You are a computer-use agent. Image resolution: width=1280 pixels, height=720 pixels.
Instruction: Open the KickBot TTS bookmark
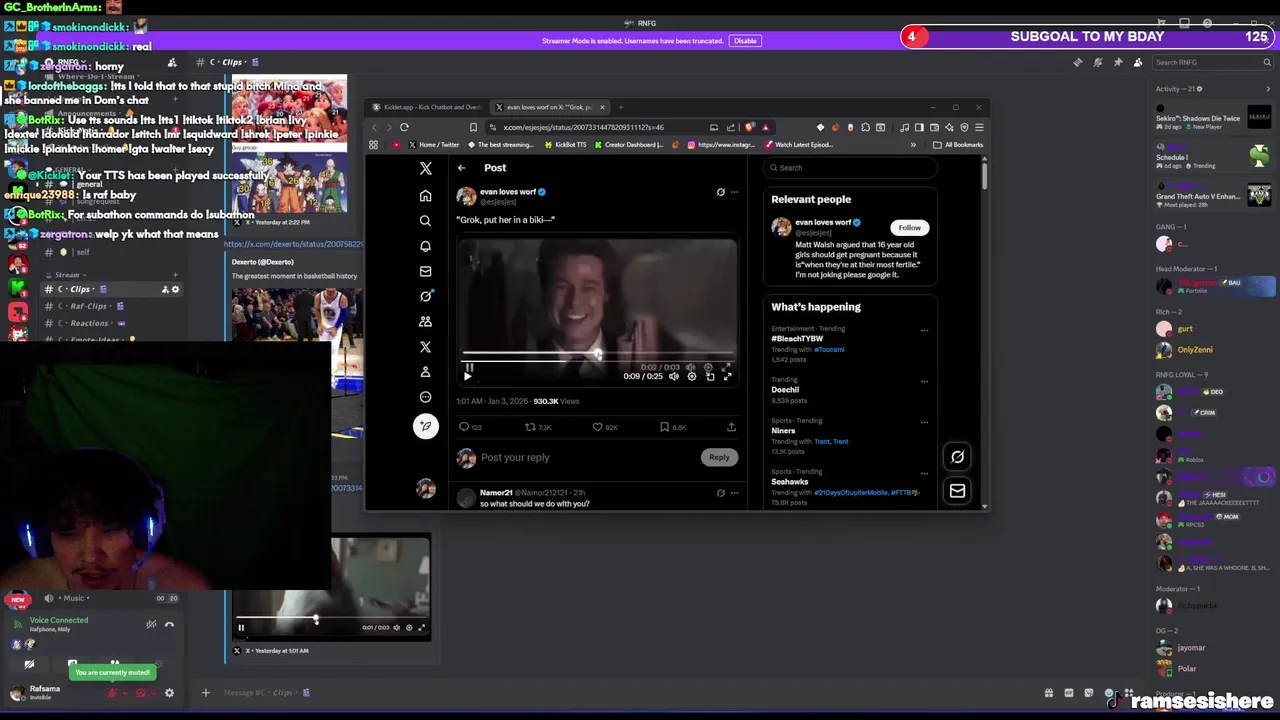(x=565, y=145)
